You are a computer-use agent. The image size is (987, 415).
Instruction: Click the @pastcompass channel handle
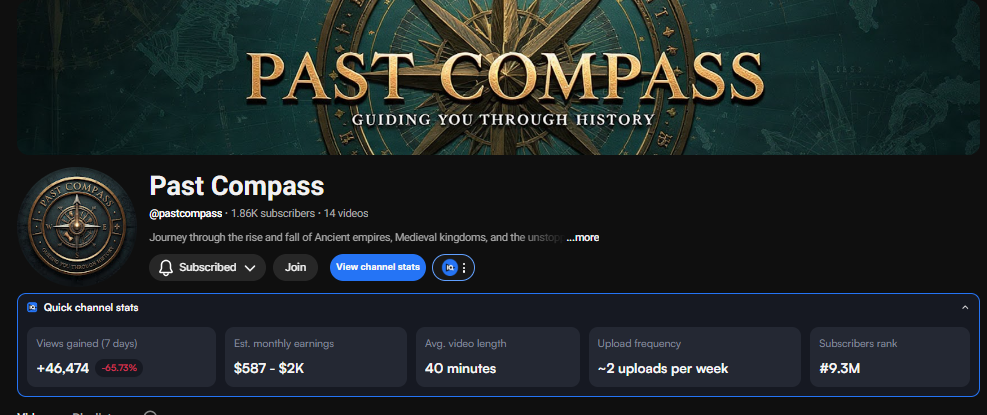pos(186,213)
